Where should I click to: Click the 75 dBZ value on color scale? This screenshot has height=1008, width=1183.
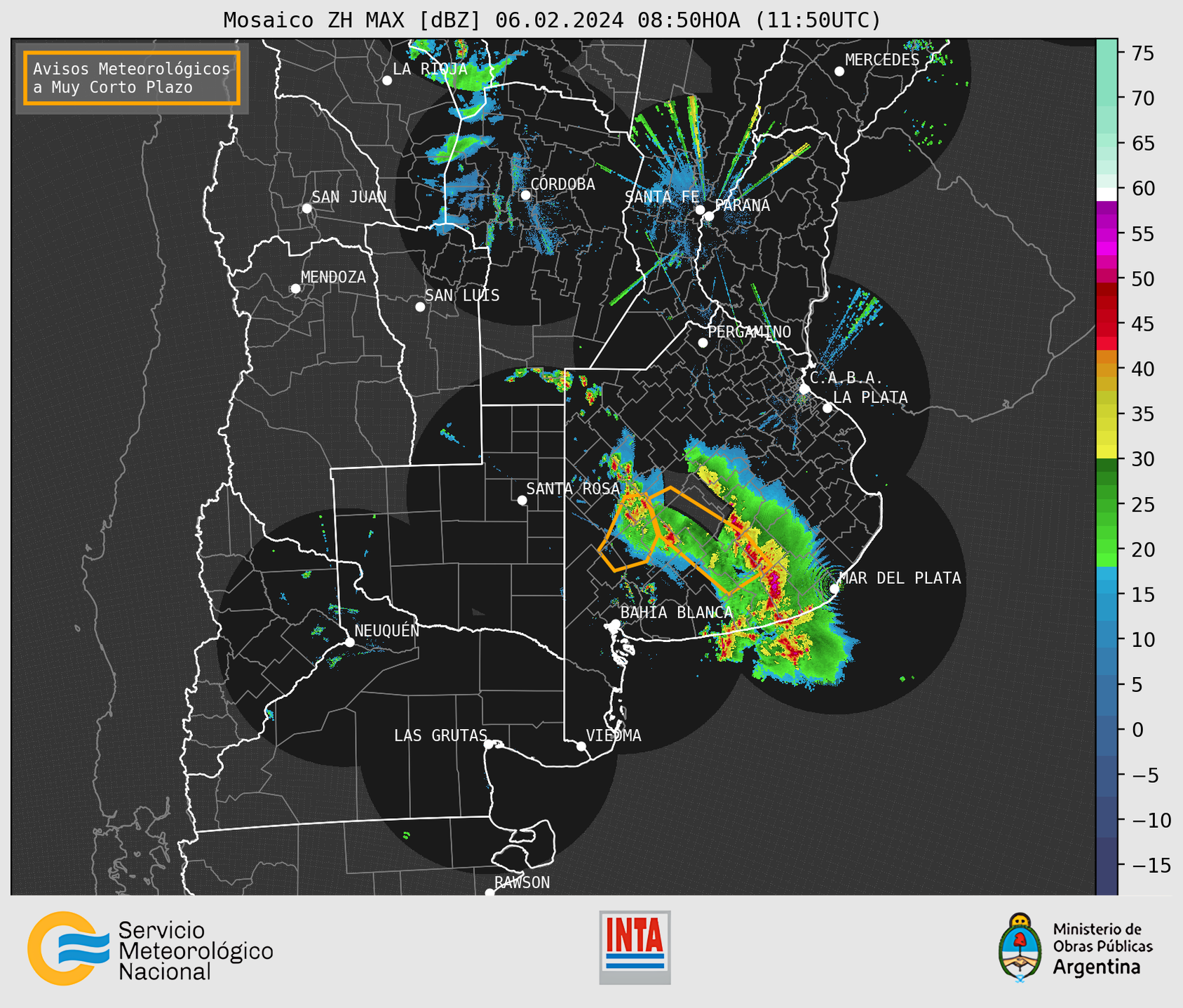click(x=1142, y=53)
